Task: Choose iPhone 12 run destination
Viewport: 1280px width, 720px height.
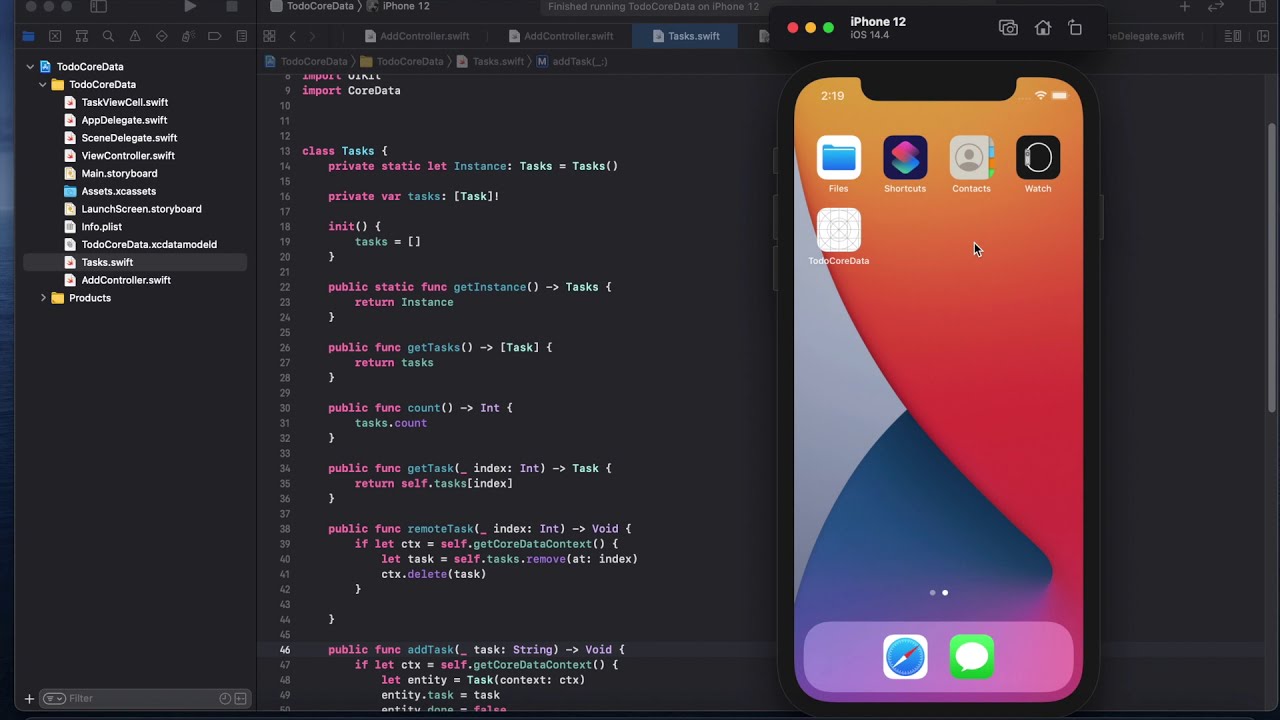Action: pos(399,6)
